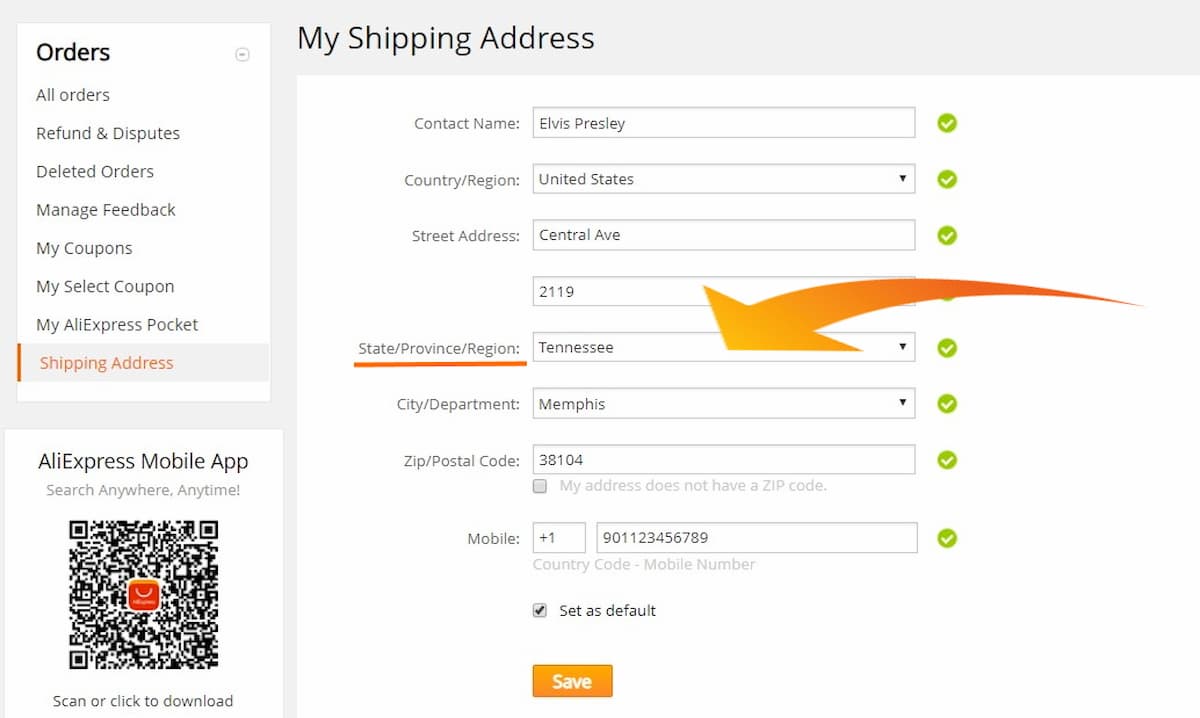The height and width of the screenshot is (718, 1200).
Task: Expand the City/Department dropdown
Action: tap(724, 404)
